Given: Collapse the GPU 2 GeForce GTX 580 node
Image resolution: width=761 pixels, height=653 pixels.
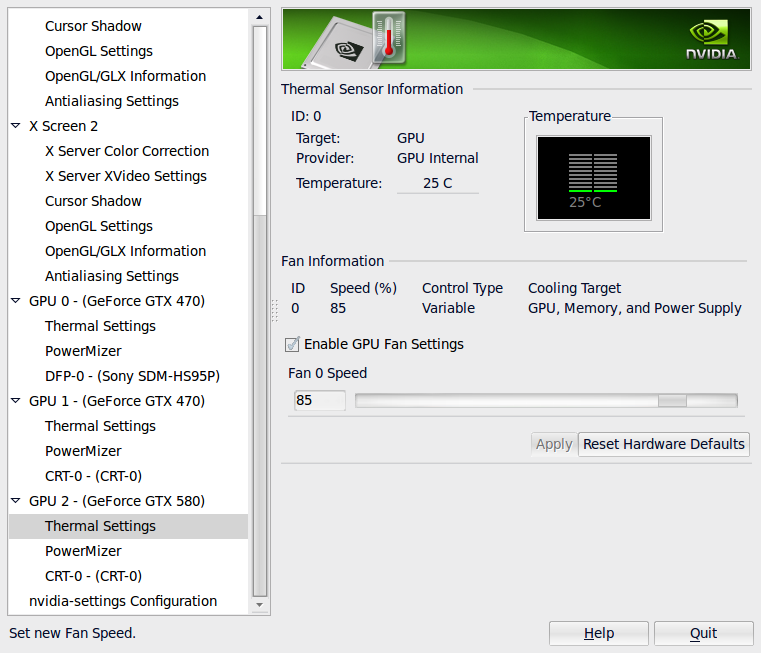Looking at the screenshot, I should point(16,501).
